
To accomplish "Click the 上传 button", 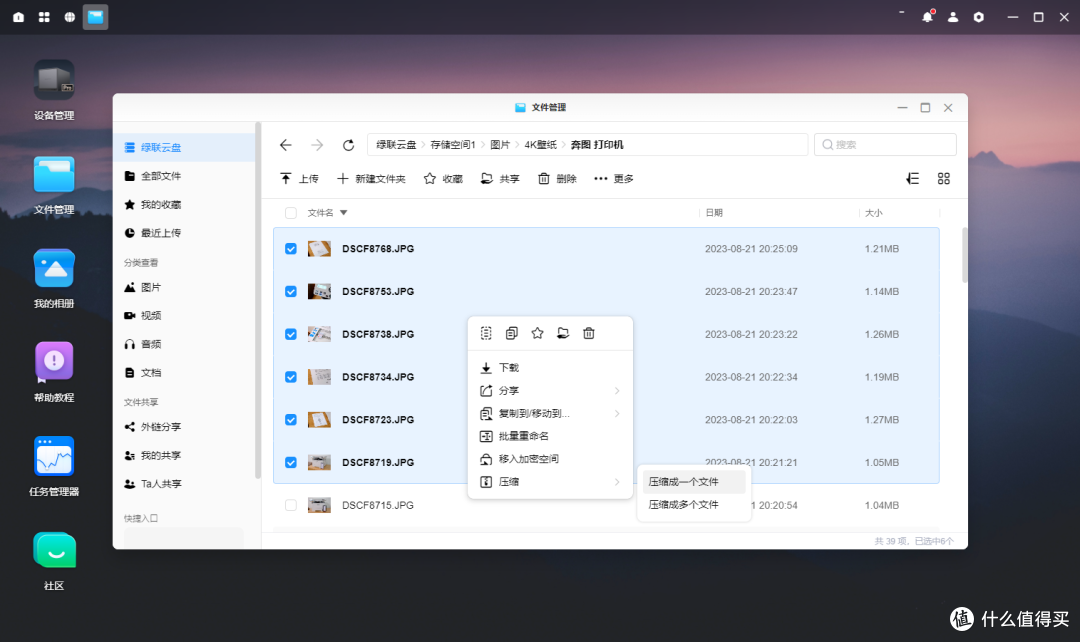I will [x=300, y=178].
